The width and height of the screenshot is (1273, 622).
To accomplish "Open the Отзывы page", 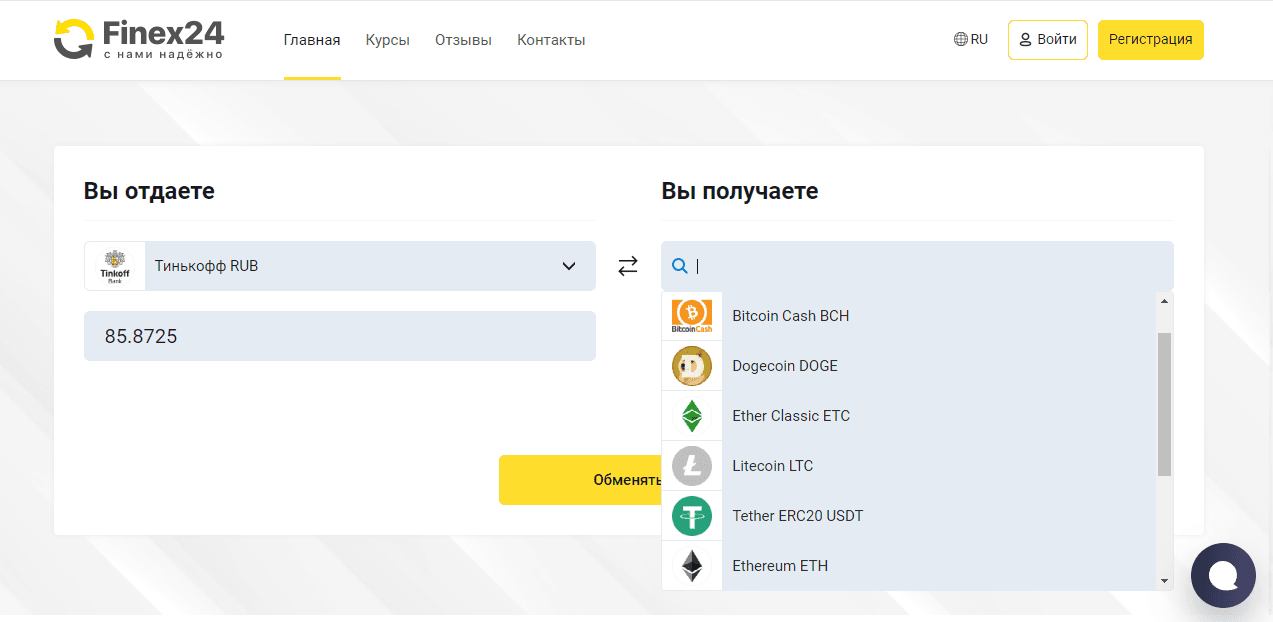I will click(463, 40).
